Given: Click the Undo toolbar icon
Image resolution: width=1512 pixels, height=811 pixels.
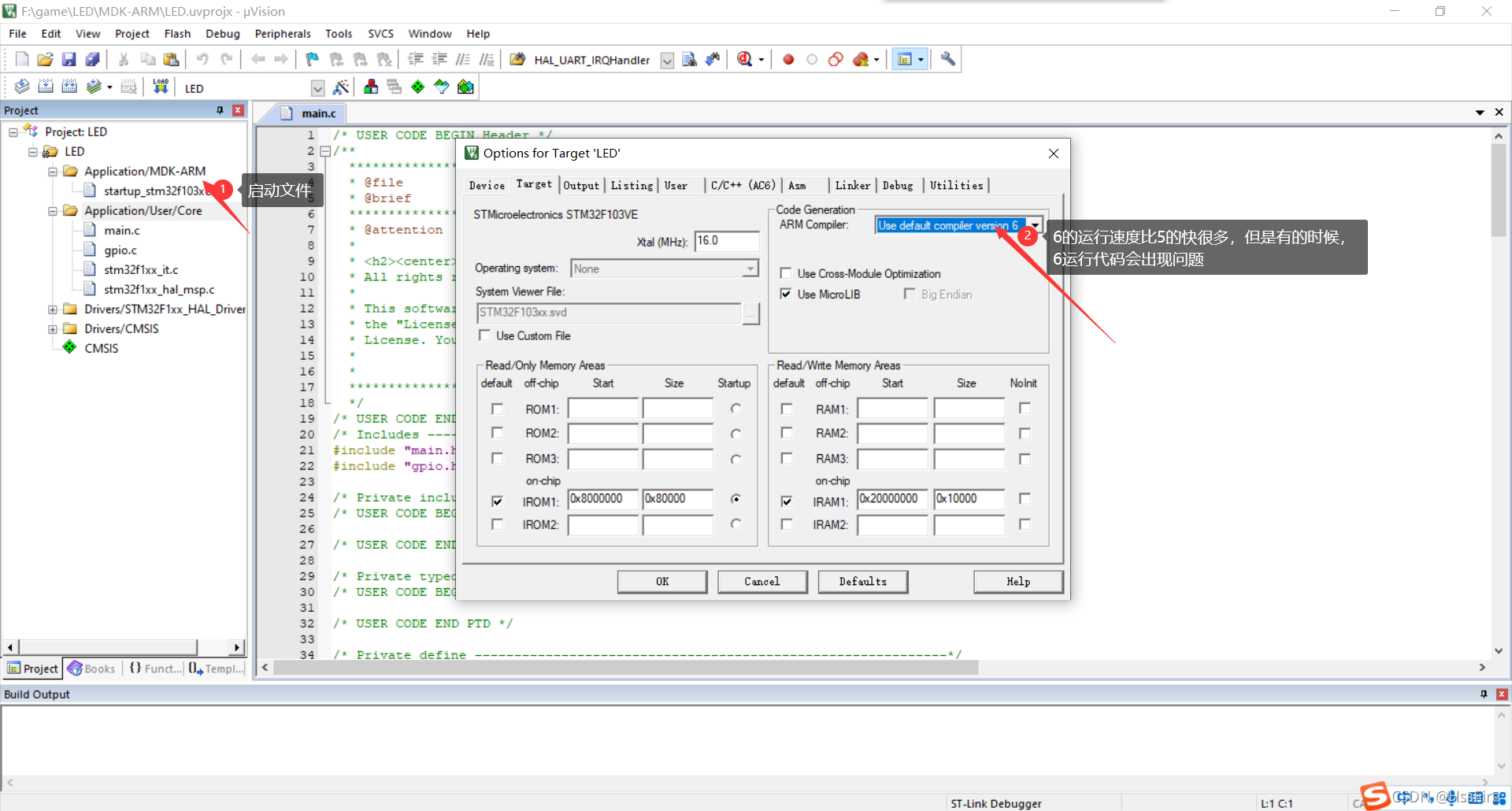Looking at the screenshot, I should click(x=202, y=59).
